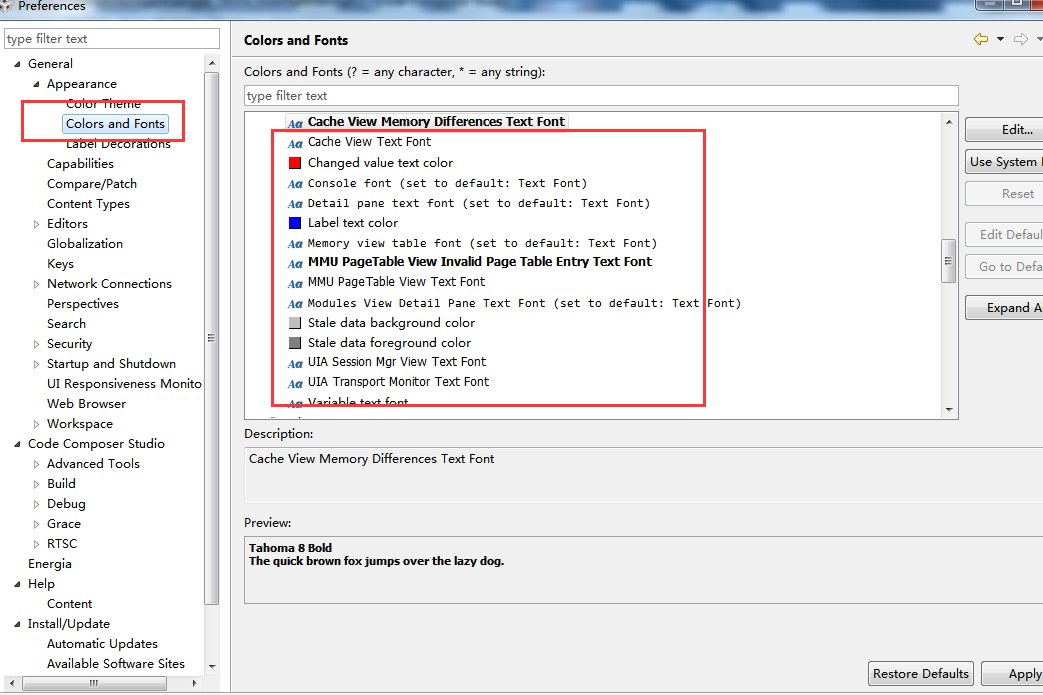Open the Keys preference page
1043x695 pixels.
61,263
